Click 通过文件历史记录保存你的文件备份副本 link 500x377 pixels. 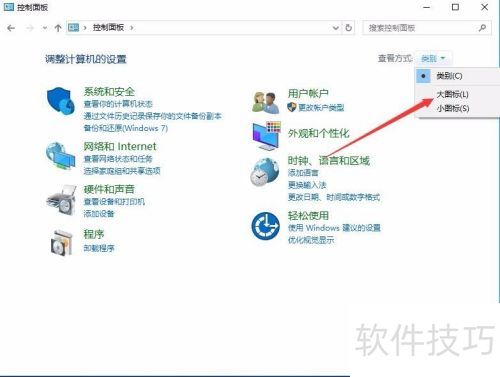[x=153, y=116]
